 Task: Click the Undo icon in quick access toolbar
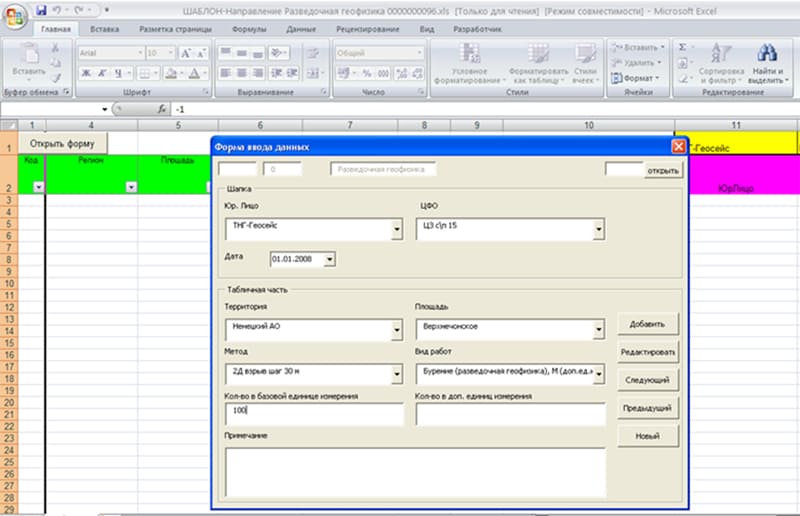57,10
